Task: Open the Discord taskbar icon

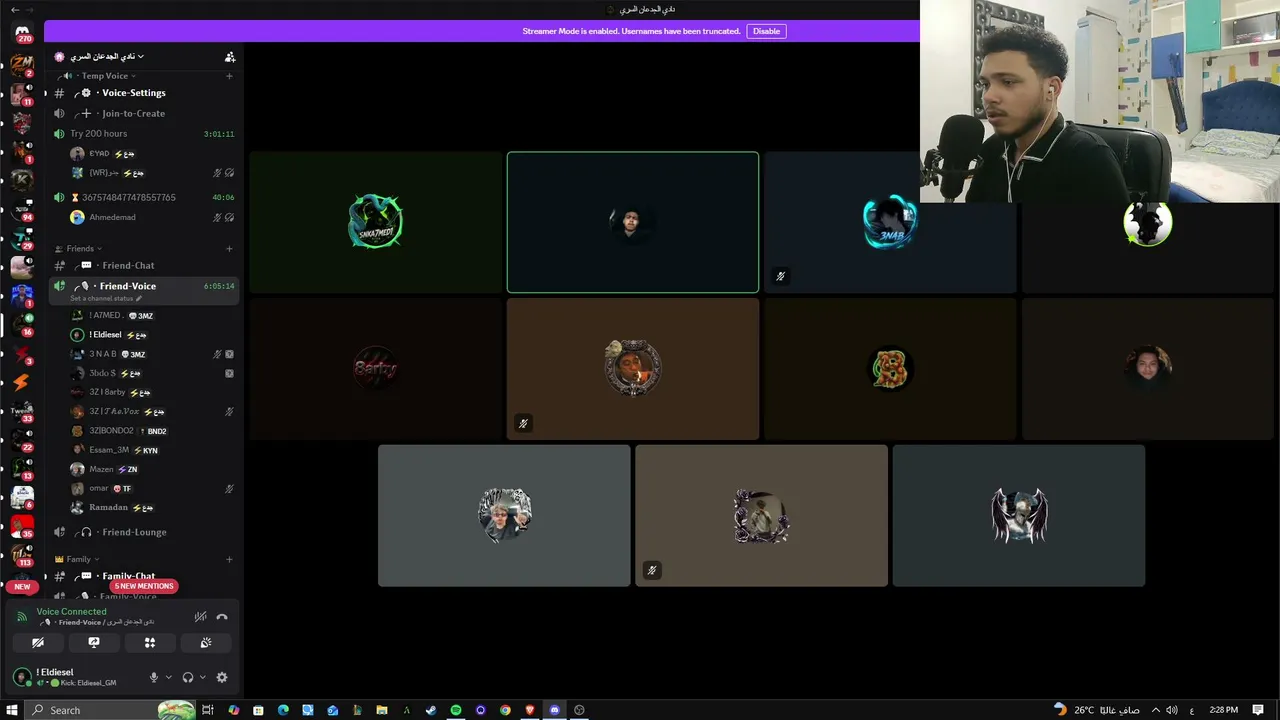Action: pos(555,710)
